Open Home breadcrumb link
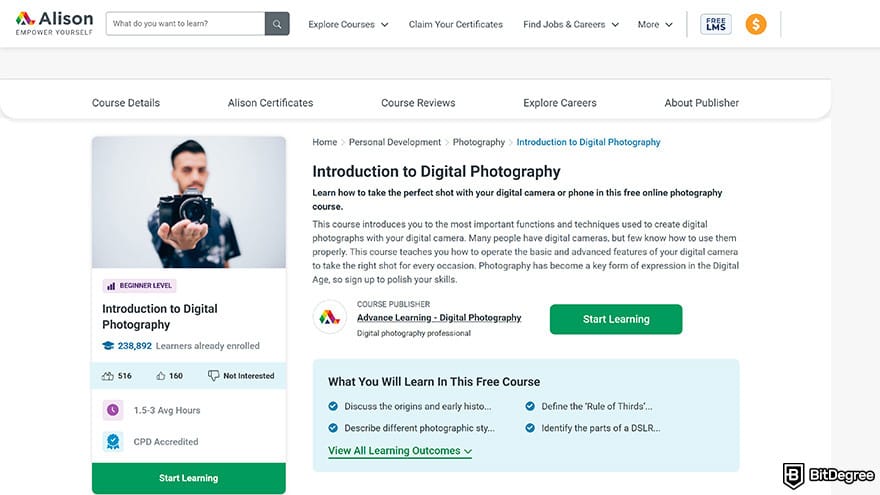Image resolution: width=880 pixels, height=495 pixels. (324, 142)
